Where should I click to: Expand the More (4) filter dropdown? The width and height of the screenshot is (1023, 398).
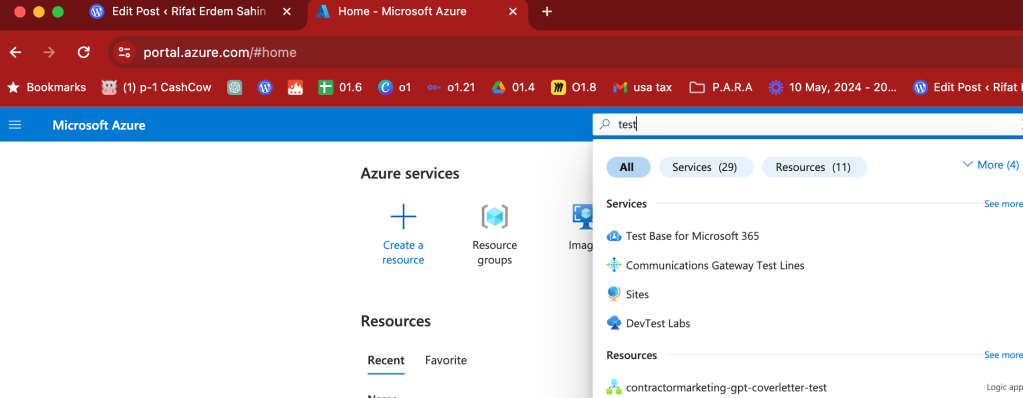[990, 165]
